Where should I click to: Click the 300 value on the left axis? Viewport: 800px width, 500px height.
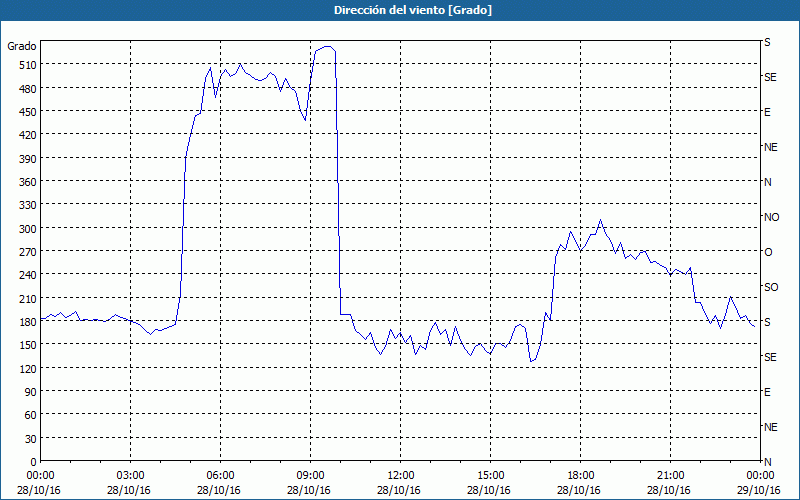click(x=28, y=229)
